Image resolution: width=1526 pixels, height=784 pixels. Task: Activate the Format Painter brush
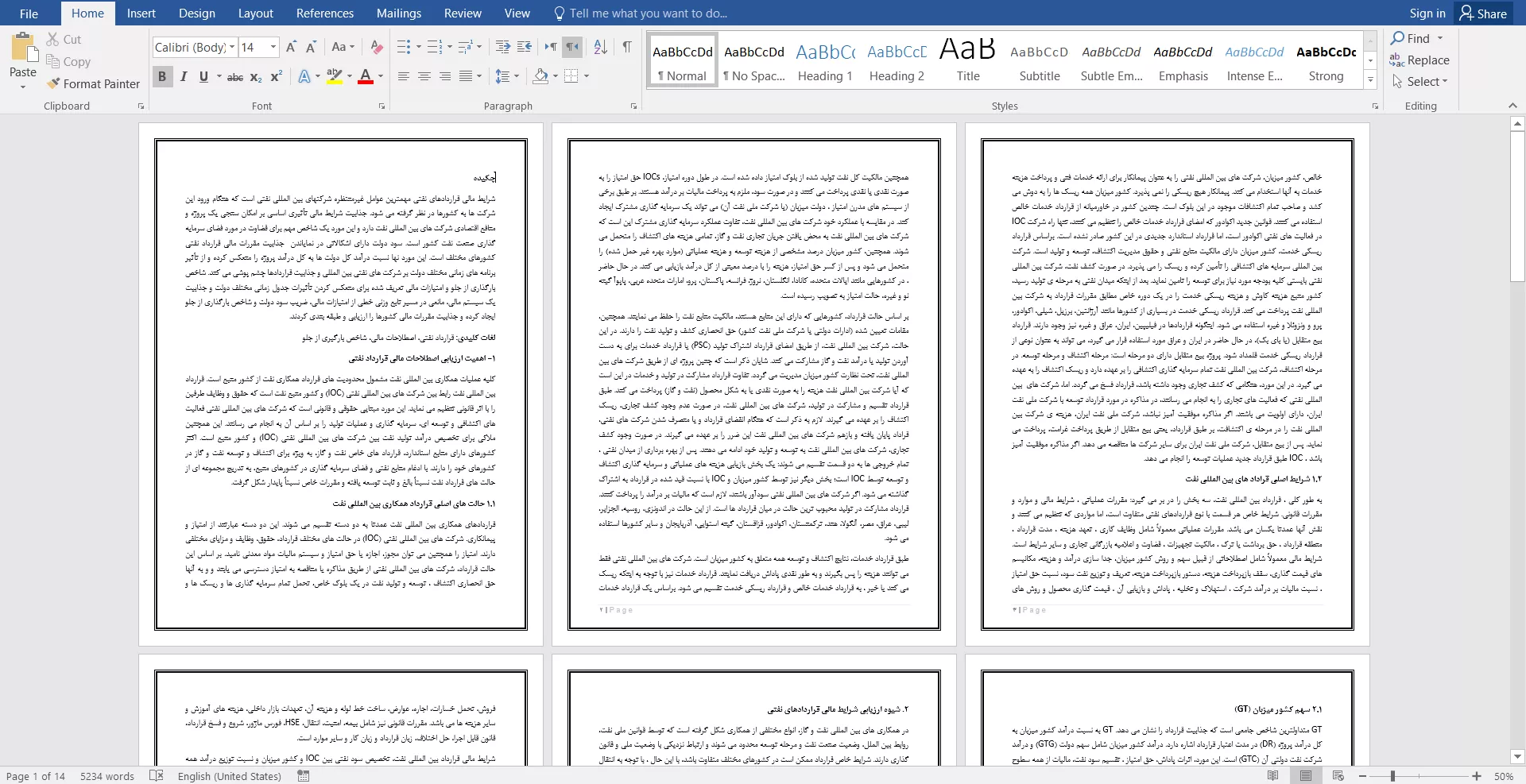pos(53,83)
